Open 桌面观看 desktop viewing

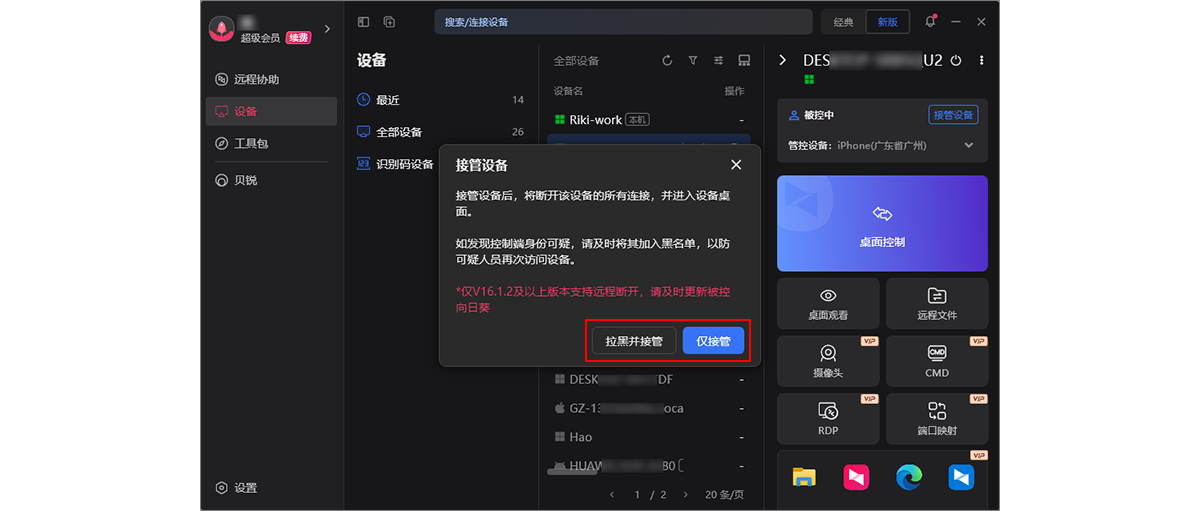(828, 303)
